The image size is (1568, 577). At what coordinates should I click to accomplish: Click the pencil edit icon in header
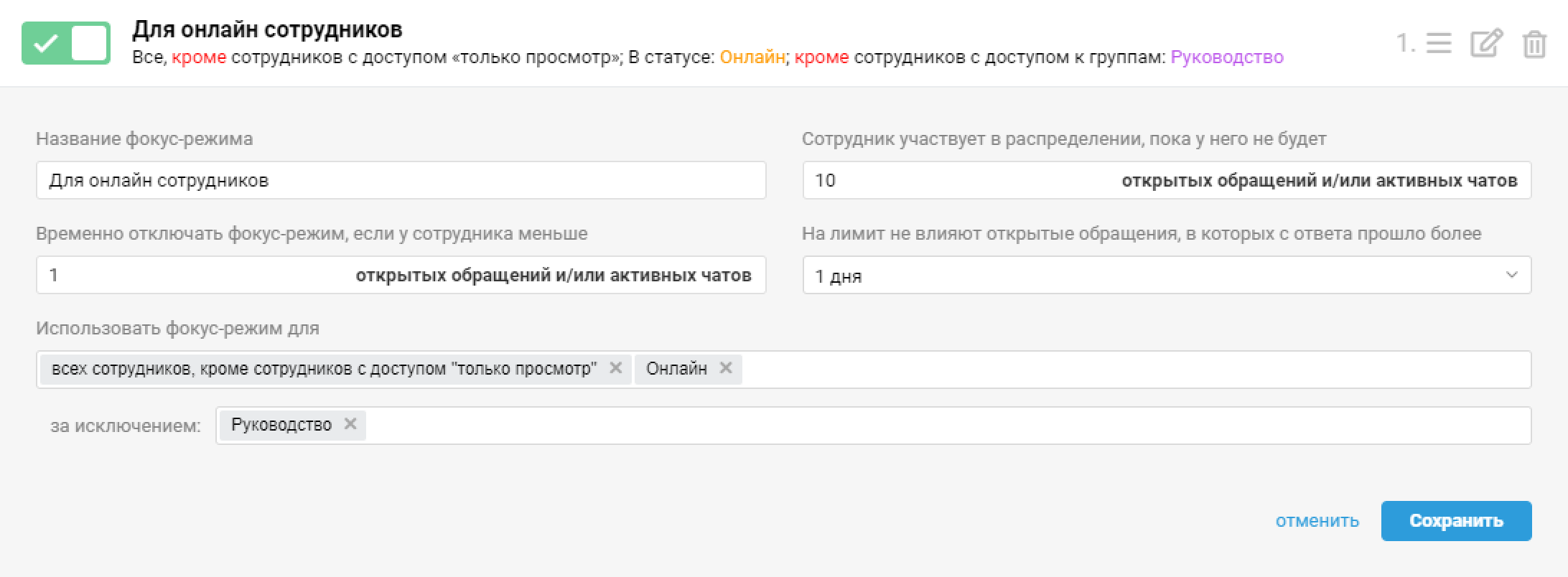click(1486, 43)
